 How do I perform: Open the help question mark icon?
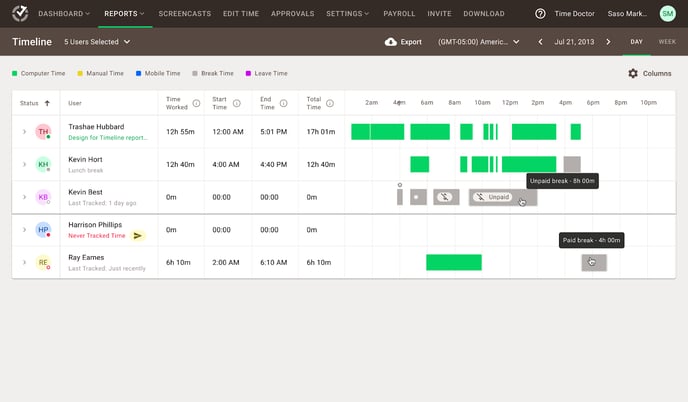coord(540,14)
